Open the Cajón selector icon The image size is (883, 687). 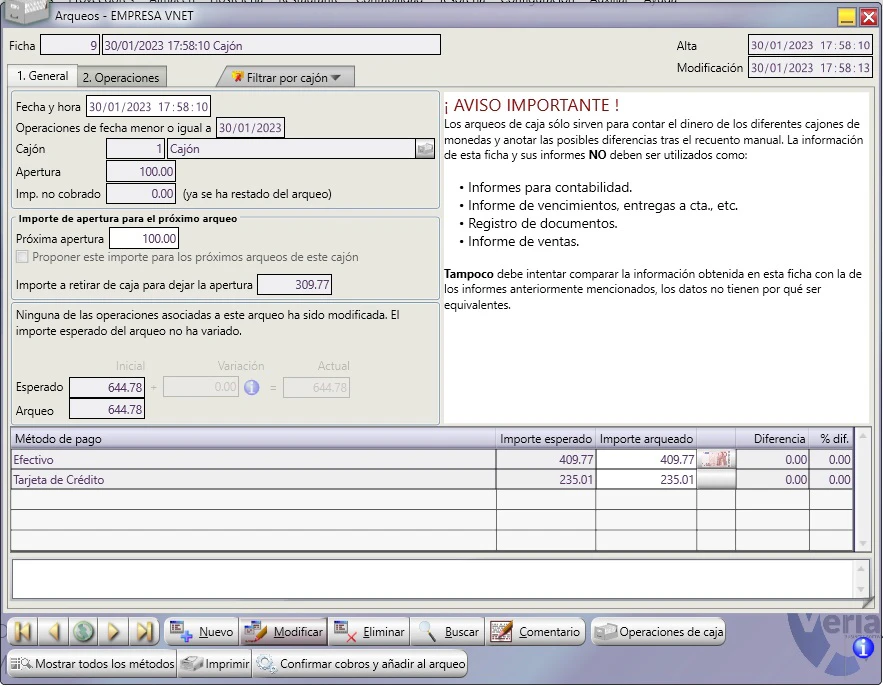(425, 149)
